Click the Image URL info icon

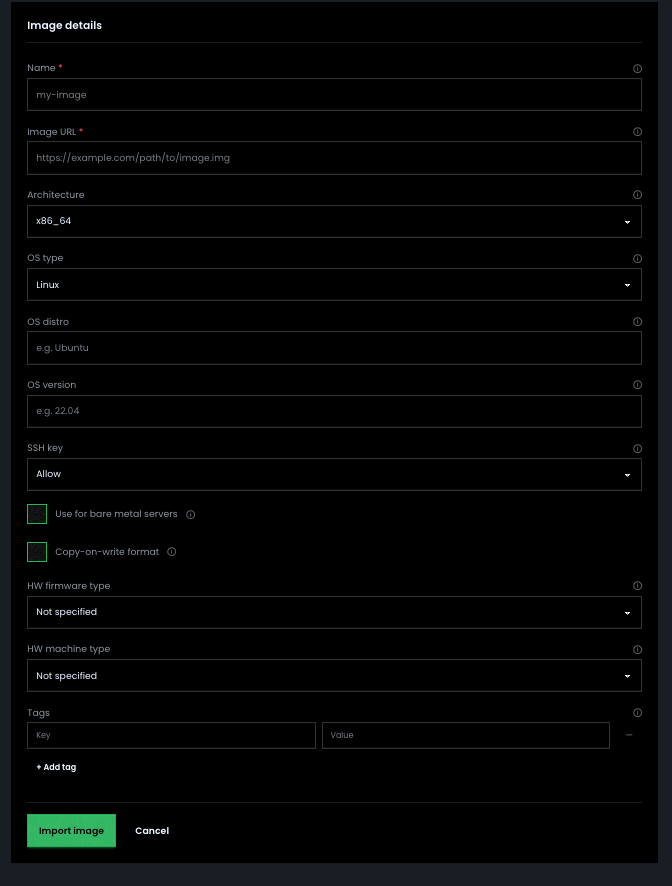click(x=637, y=132)
